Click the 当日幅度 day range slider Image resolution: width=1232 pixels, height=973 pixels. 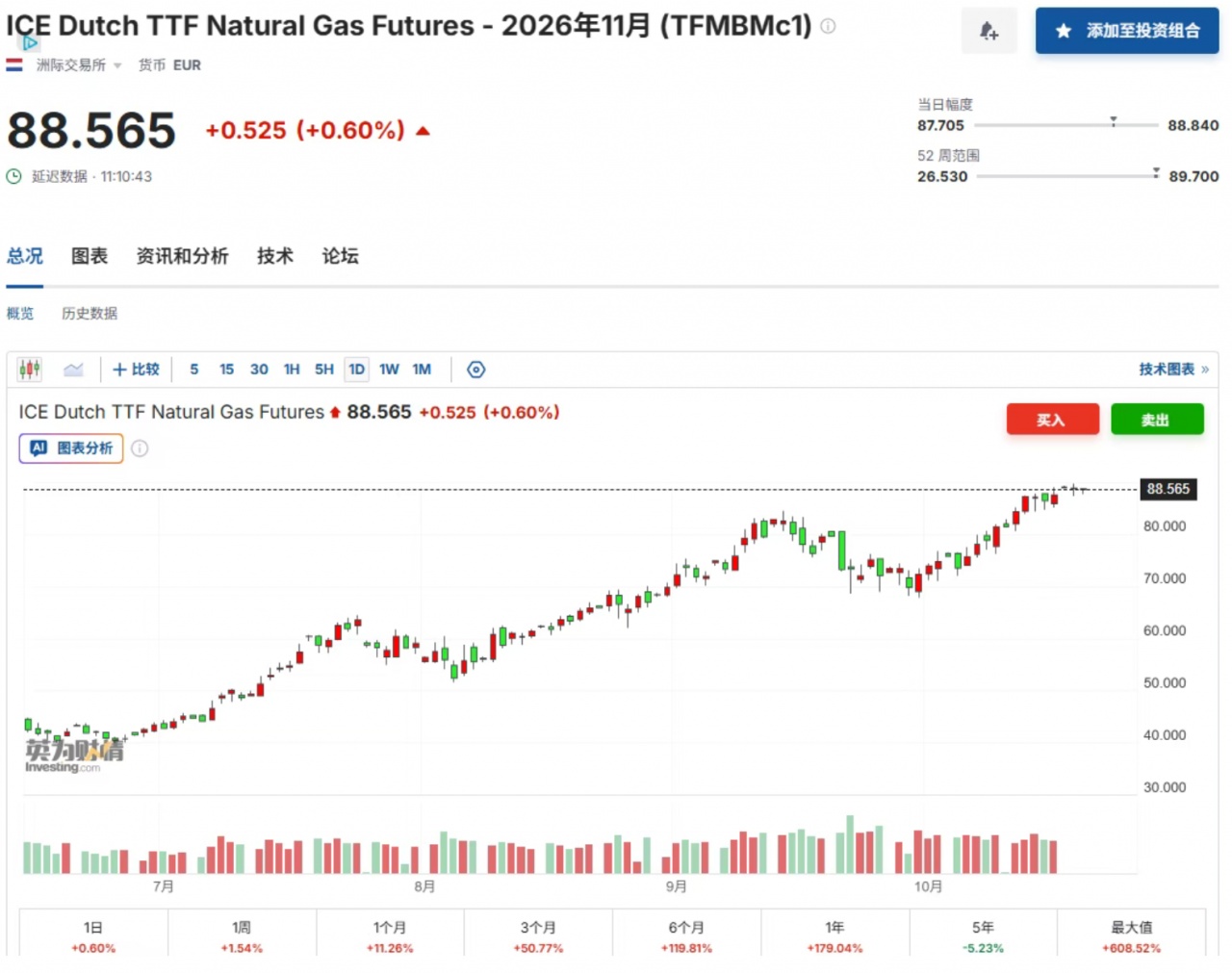click(1066, 125)
